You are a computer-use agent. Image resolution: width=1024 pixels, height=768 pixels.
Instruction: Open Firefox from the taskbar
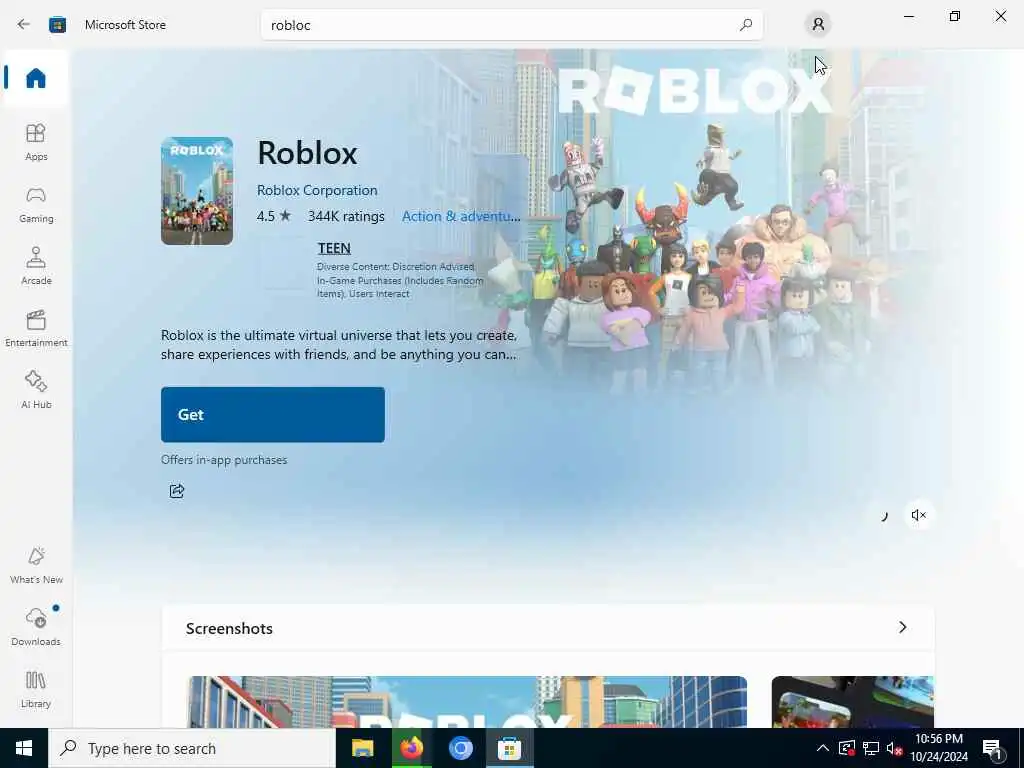click(x=411, y=748)
